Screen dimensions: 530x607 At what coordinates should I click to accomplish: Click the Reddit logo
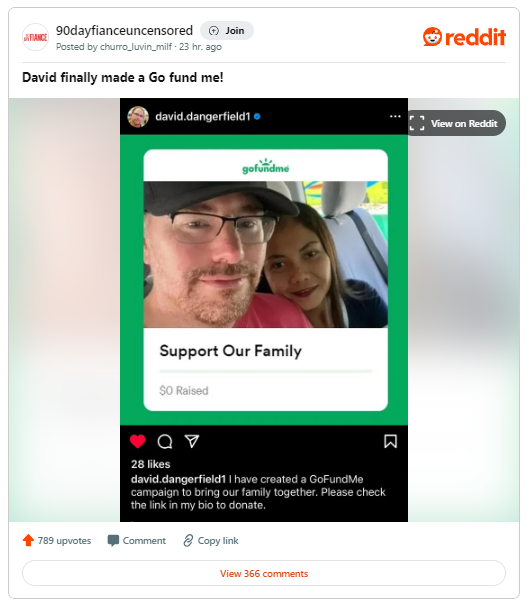pos(464,37)
